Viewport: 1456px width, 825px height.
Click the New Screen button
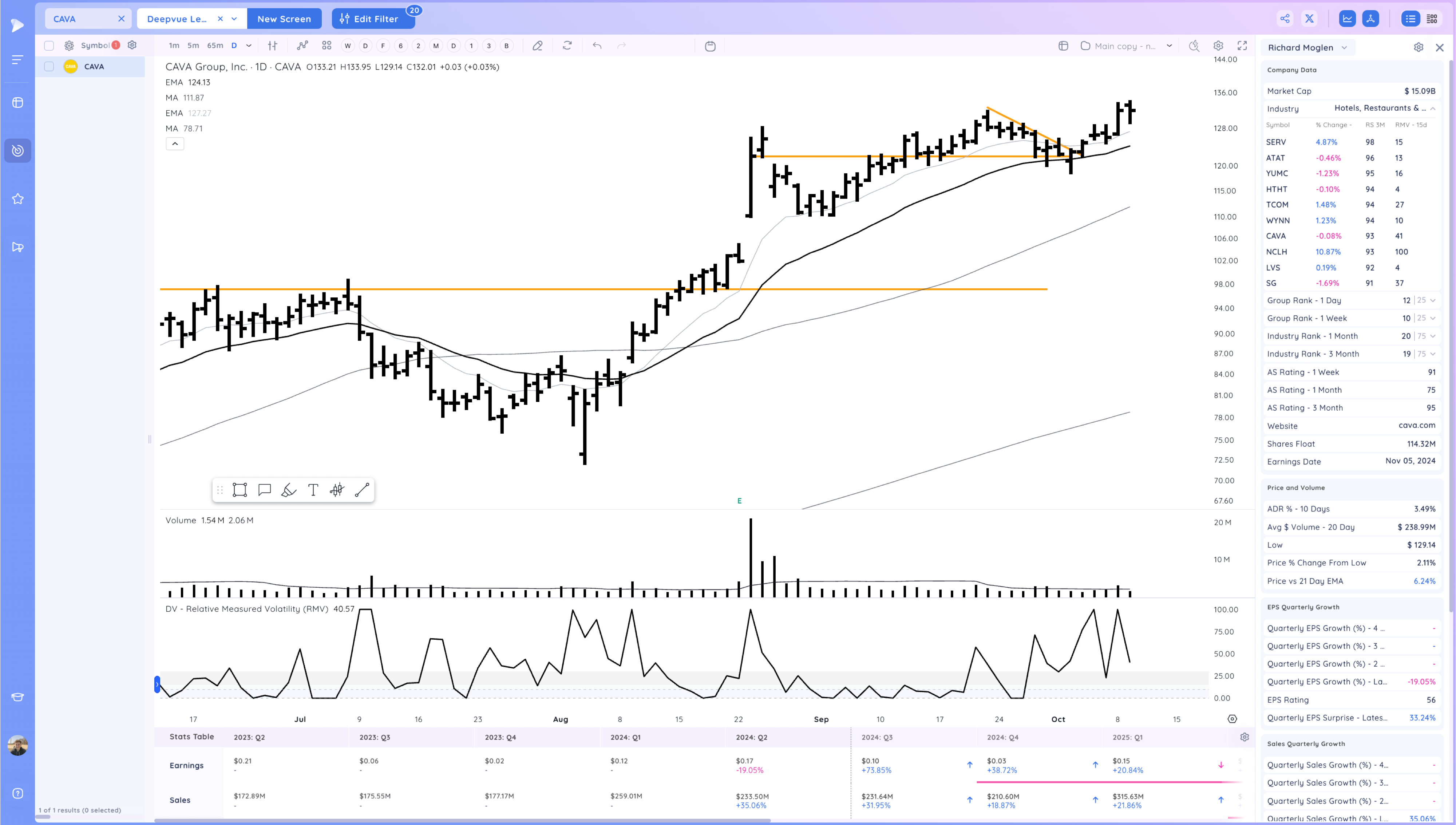(x=284, y=19)
